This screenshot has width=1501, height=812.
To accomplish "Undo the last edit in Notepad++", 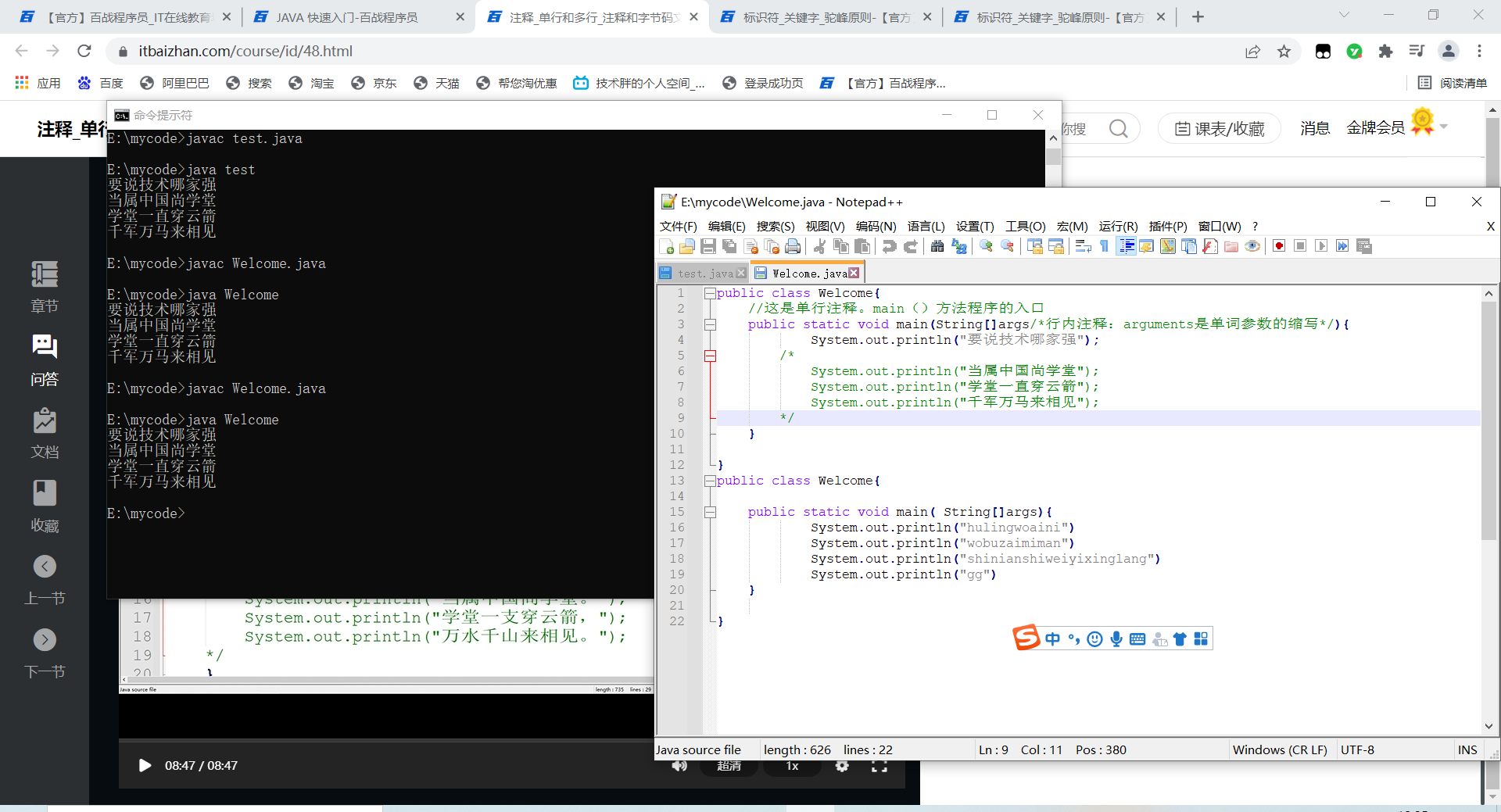I will coord(889,247).
